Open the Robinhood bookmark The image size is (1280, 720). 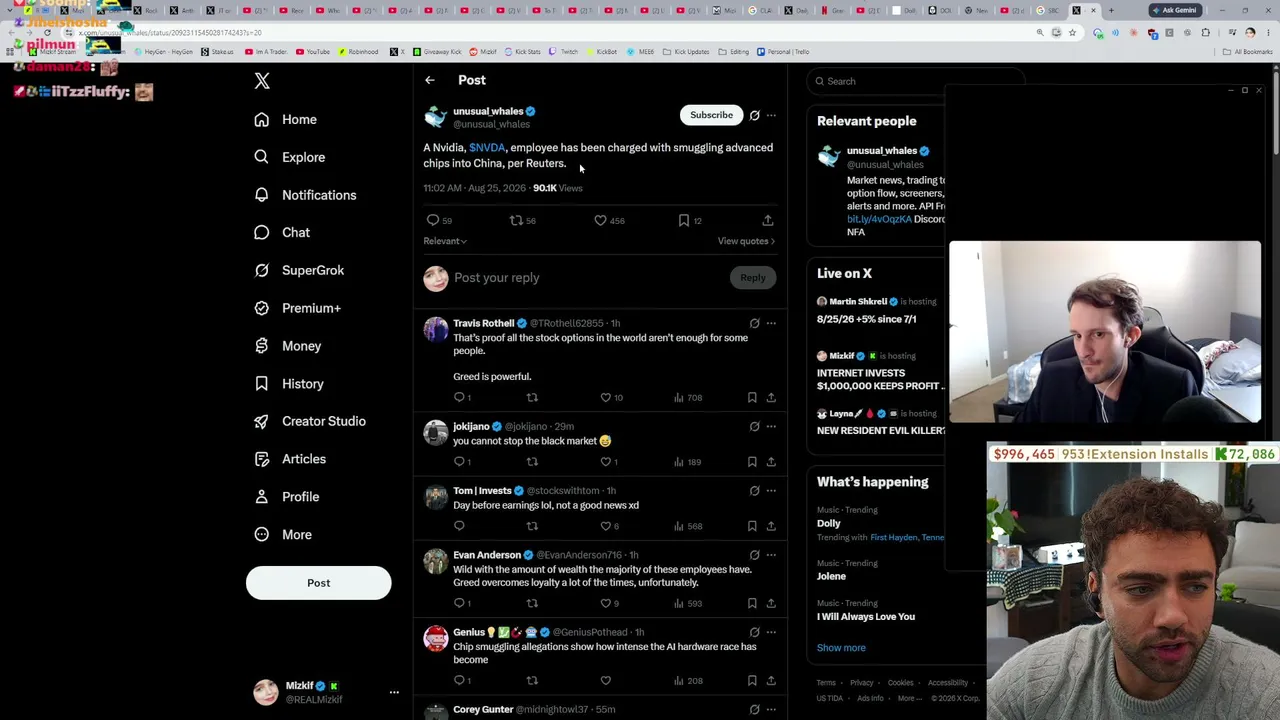tap(358, 52)
